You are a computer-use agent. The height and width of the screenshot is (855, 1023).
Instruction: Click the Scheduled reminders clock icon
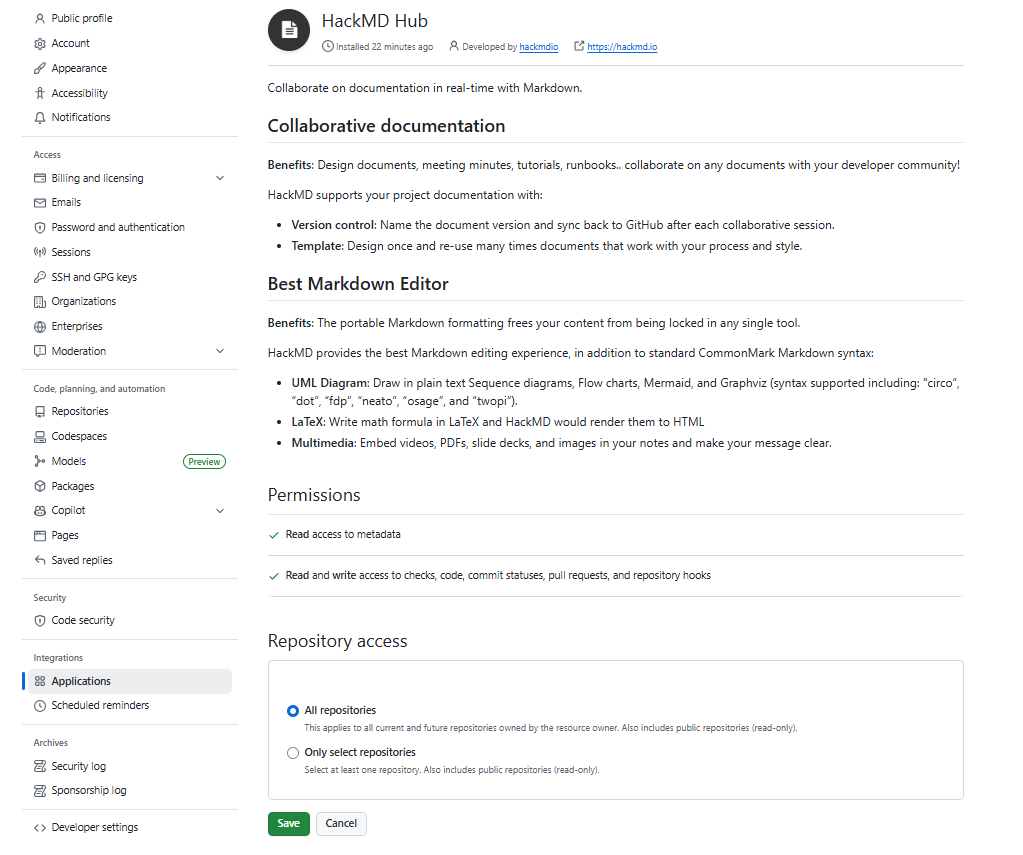click(x=40, y=706)
